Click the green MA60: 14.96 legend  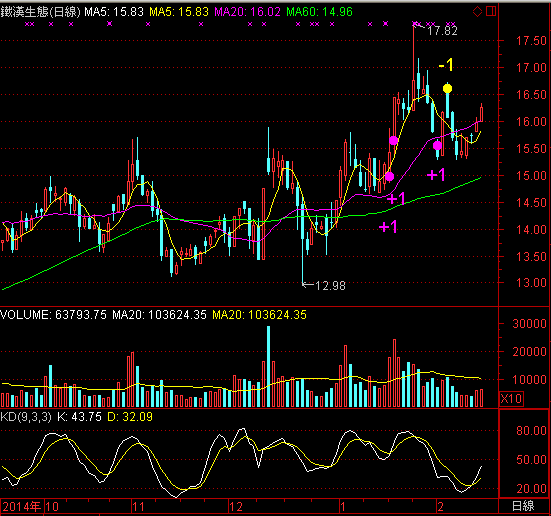[x=319, y=12]
